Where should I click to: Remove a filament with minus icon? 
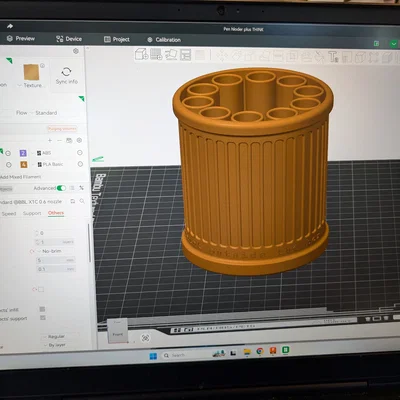59,140
